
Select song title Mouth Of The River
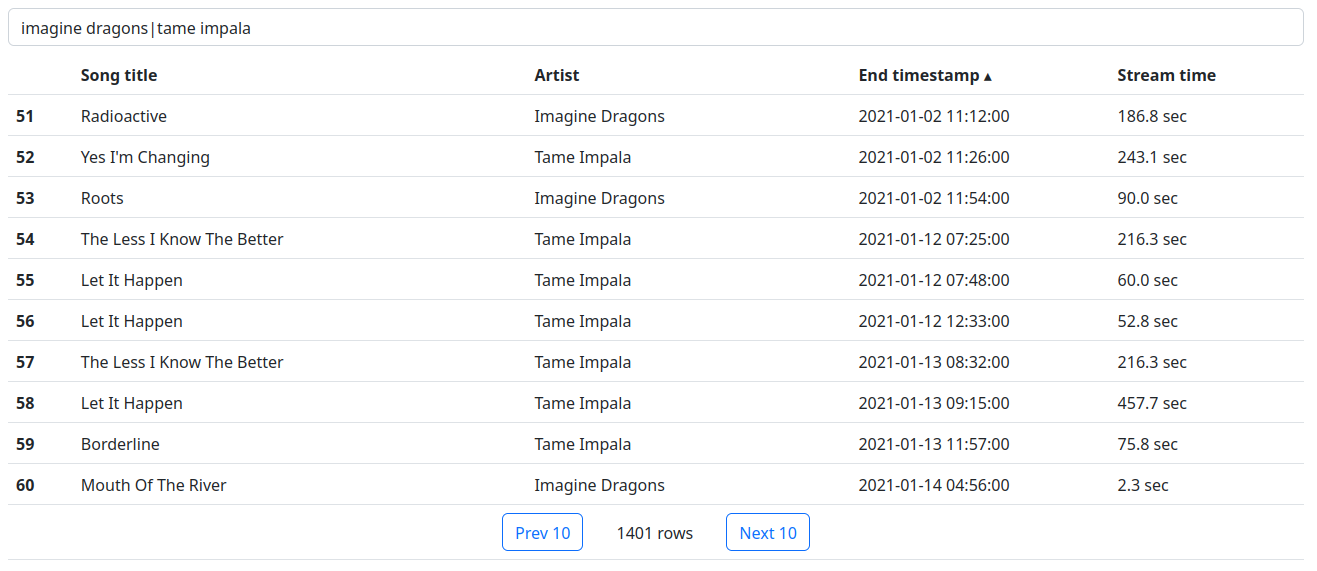pyautogui.click(x=154, y=485)
